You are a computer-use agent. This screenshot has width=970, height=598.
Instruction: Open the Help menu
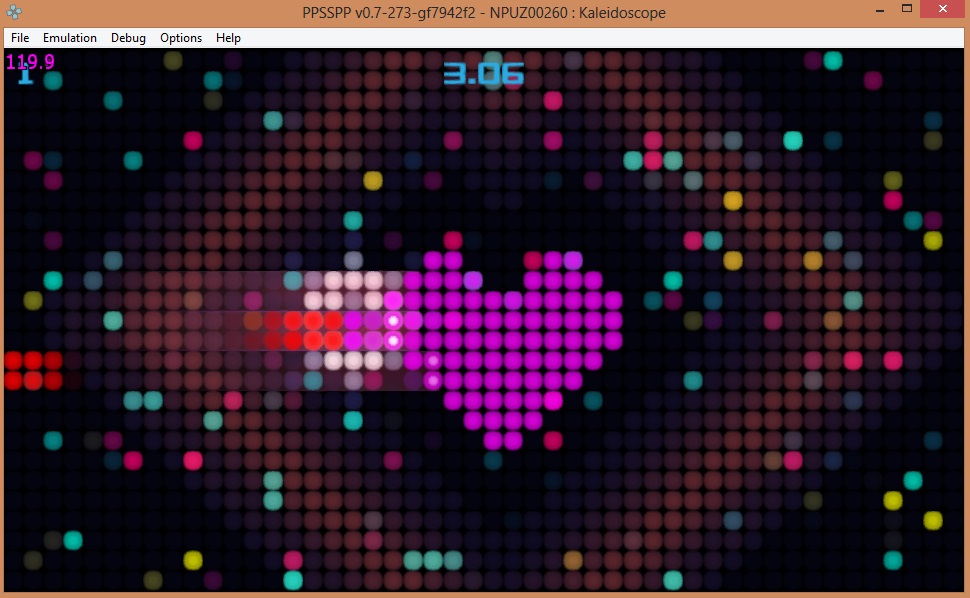[x=228, y=38]
